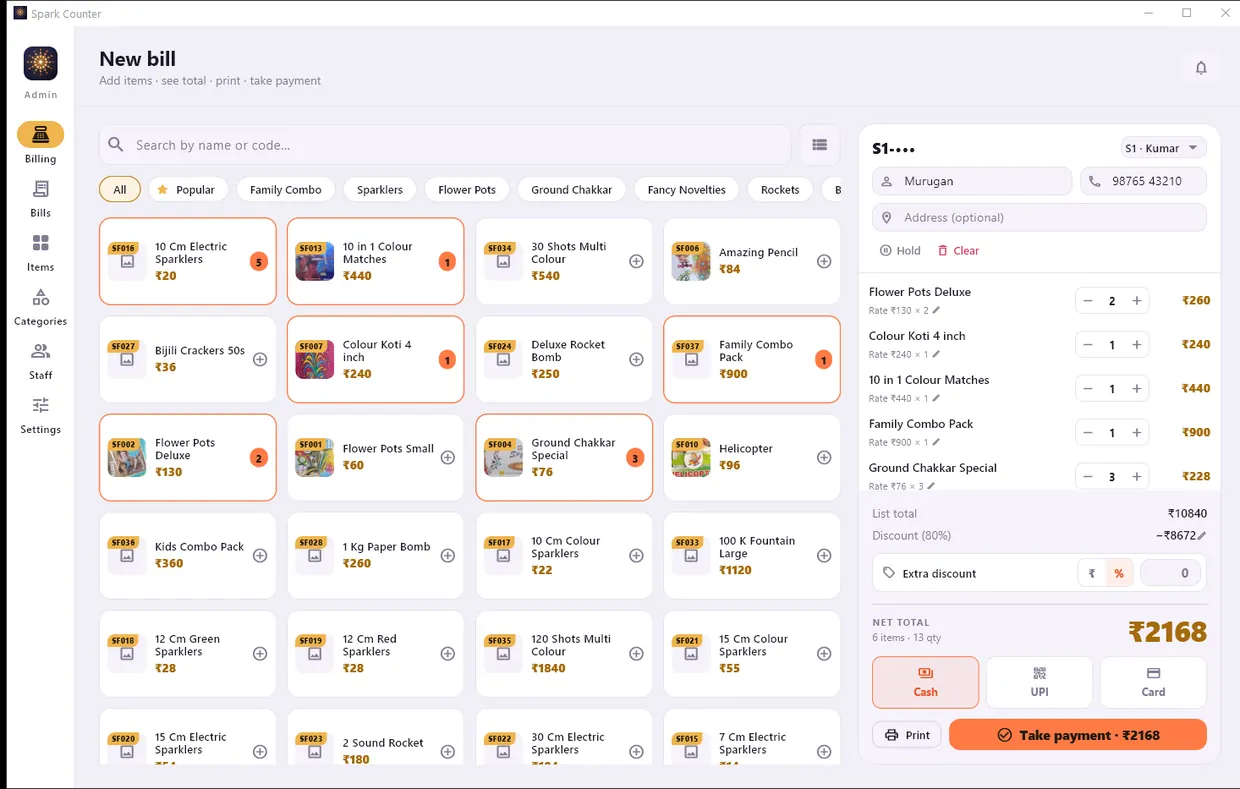Increase Family Combo Pack quantity
Image resolution: width=1240 pixels, height=789 pixels.
click(x=1137, y=433)
